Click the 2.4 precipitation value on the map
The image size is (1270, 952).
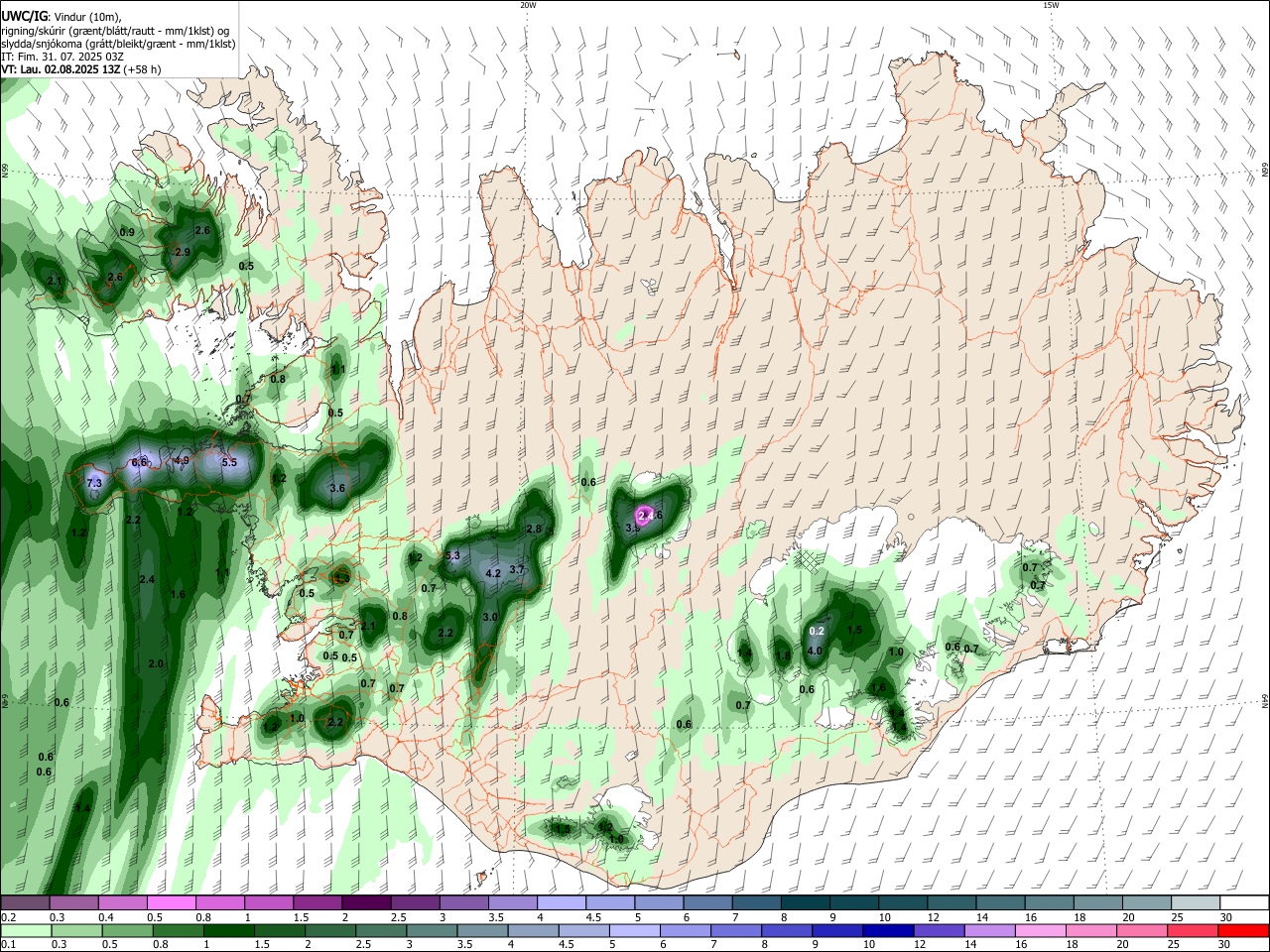pos(147,579)
